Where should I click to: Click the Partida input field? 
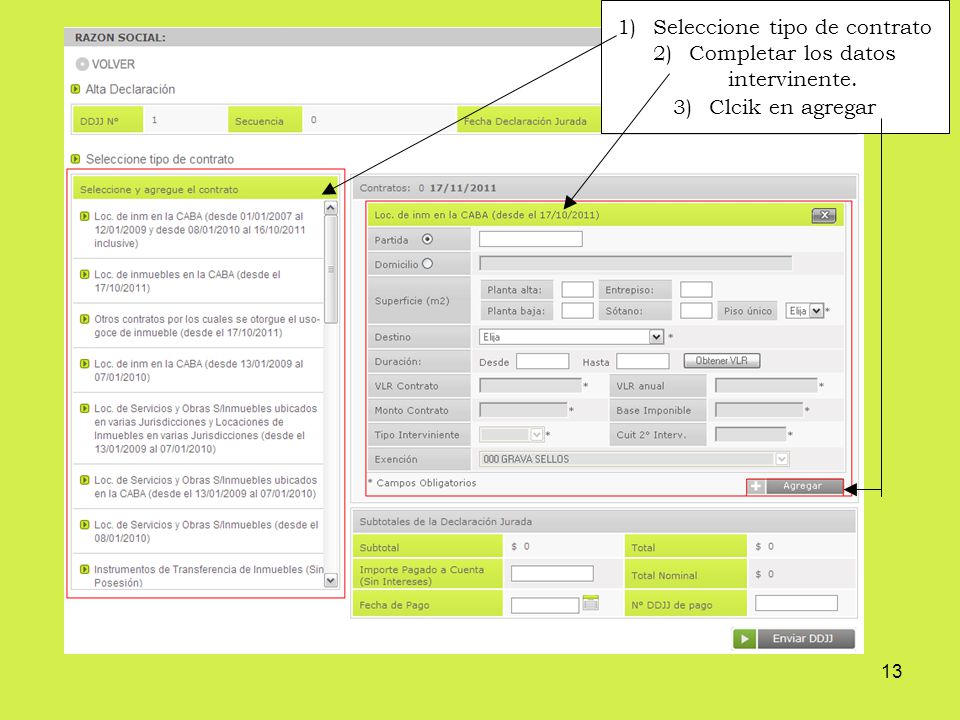click(x=531, y=239)
